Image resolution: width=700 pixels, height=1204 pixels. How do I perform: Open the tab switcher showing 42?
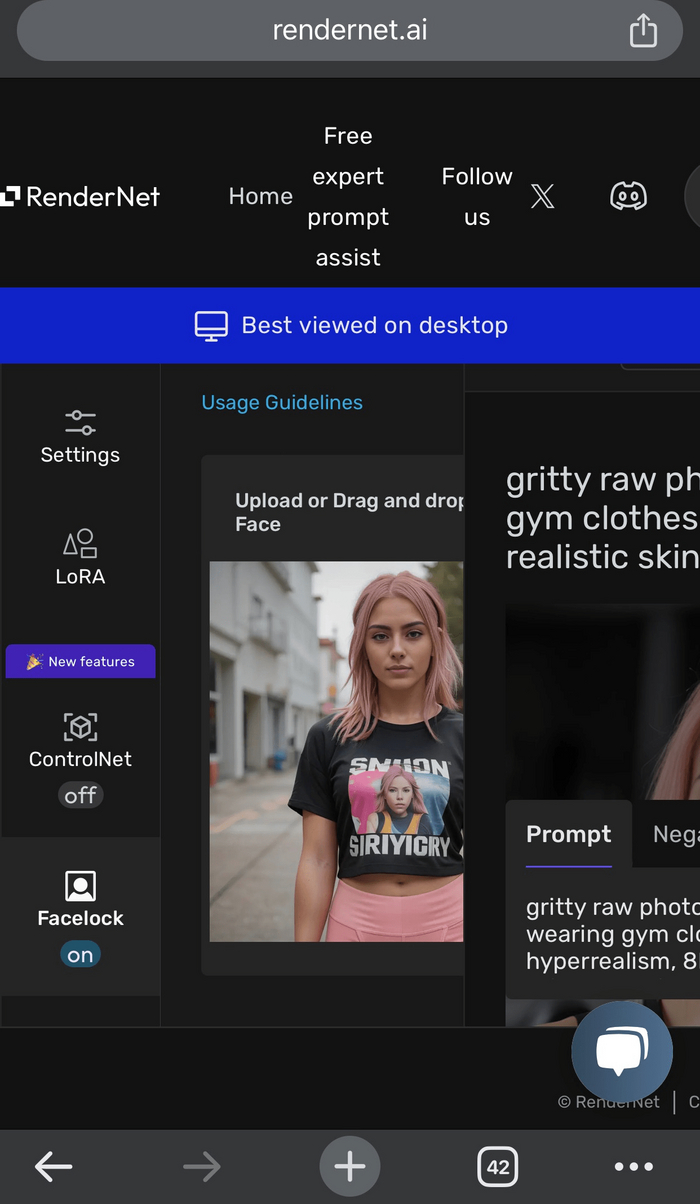tap(498, 1166)
